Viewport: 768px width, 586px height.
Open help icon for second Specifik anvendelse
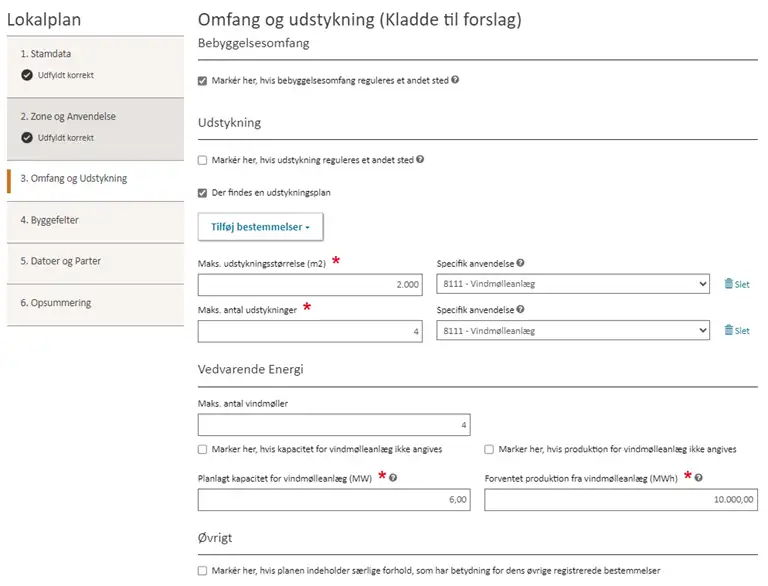[520, 309]
